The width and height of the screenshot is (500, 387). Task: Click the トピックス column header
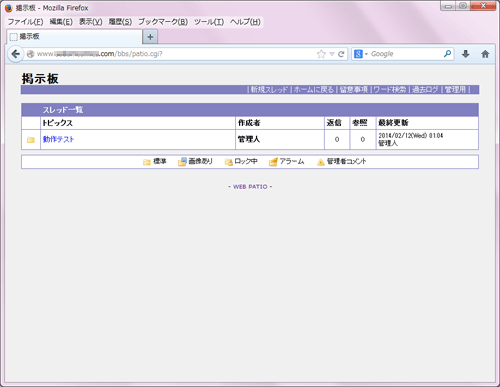[57, 123]
